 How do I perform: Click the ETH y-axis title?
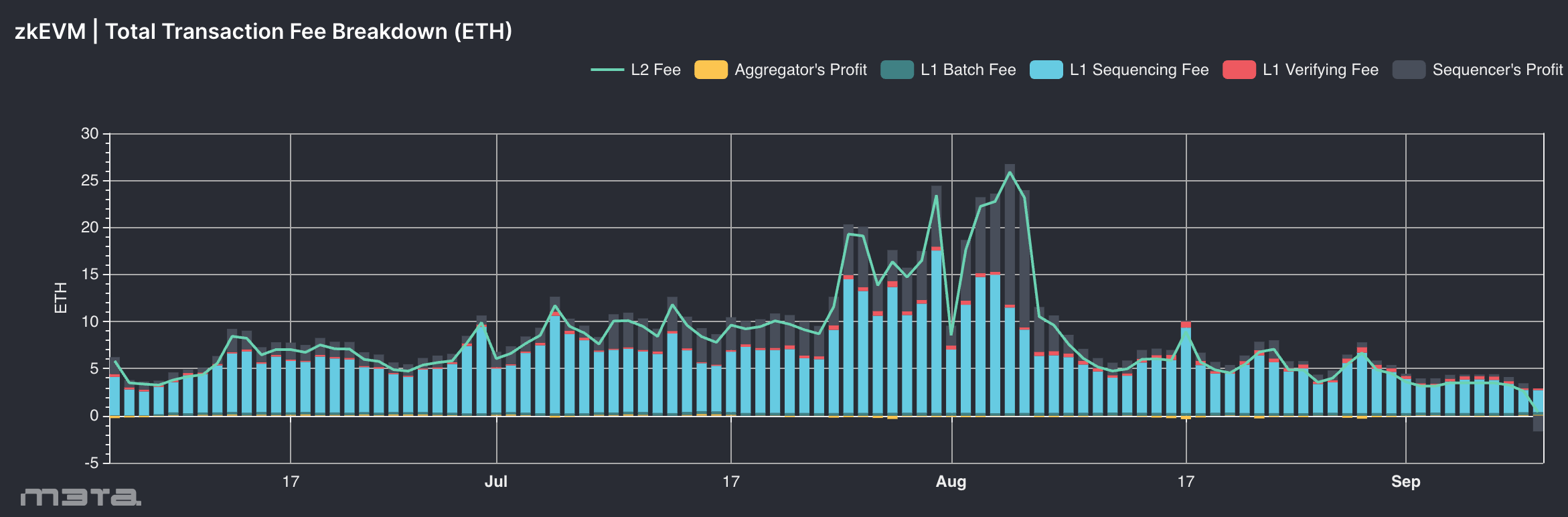click(x=61, y=297)
